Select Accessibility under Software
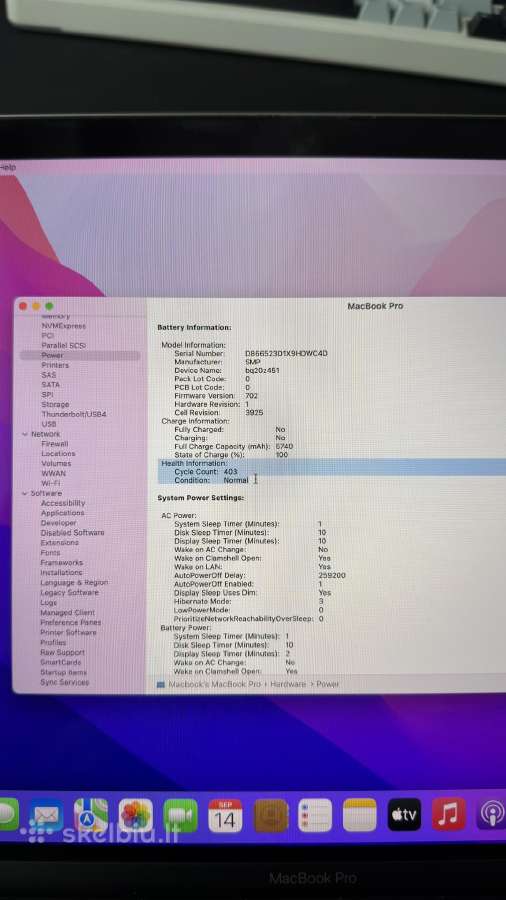The width and height of the screenshot is (506, 900). [63, 503]
